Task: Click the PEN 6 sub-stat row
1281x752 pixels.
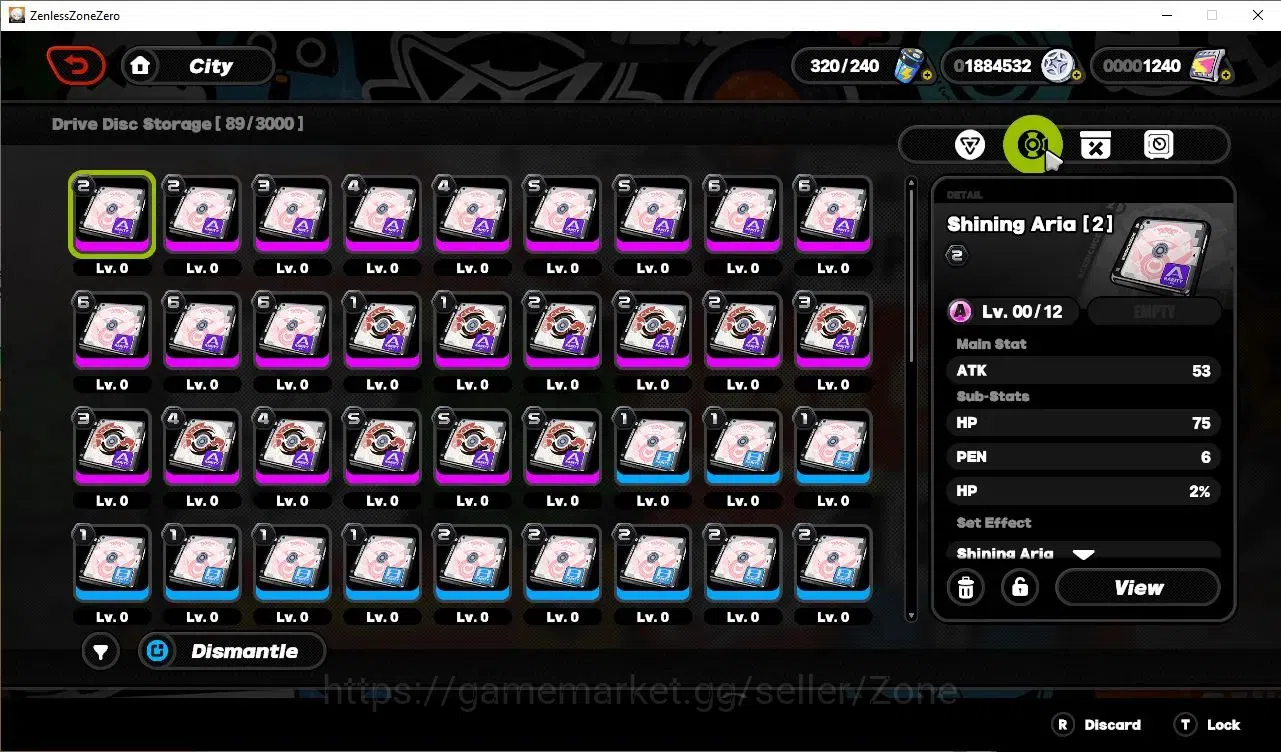Action: (x=1083, y=457)
